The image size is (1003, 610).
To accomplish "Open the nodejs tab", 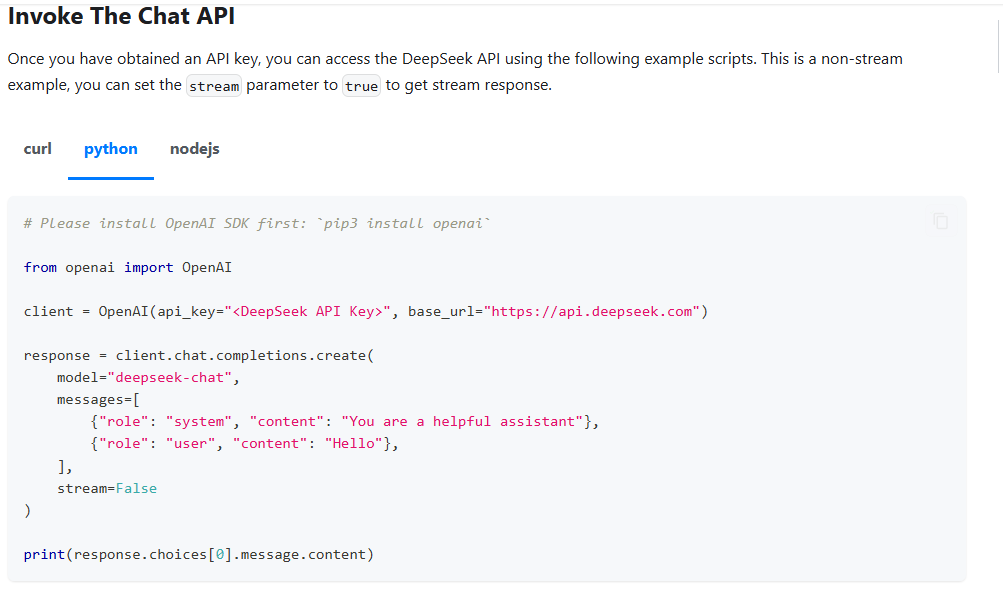I will (x=194, y=149).
